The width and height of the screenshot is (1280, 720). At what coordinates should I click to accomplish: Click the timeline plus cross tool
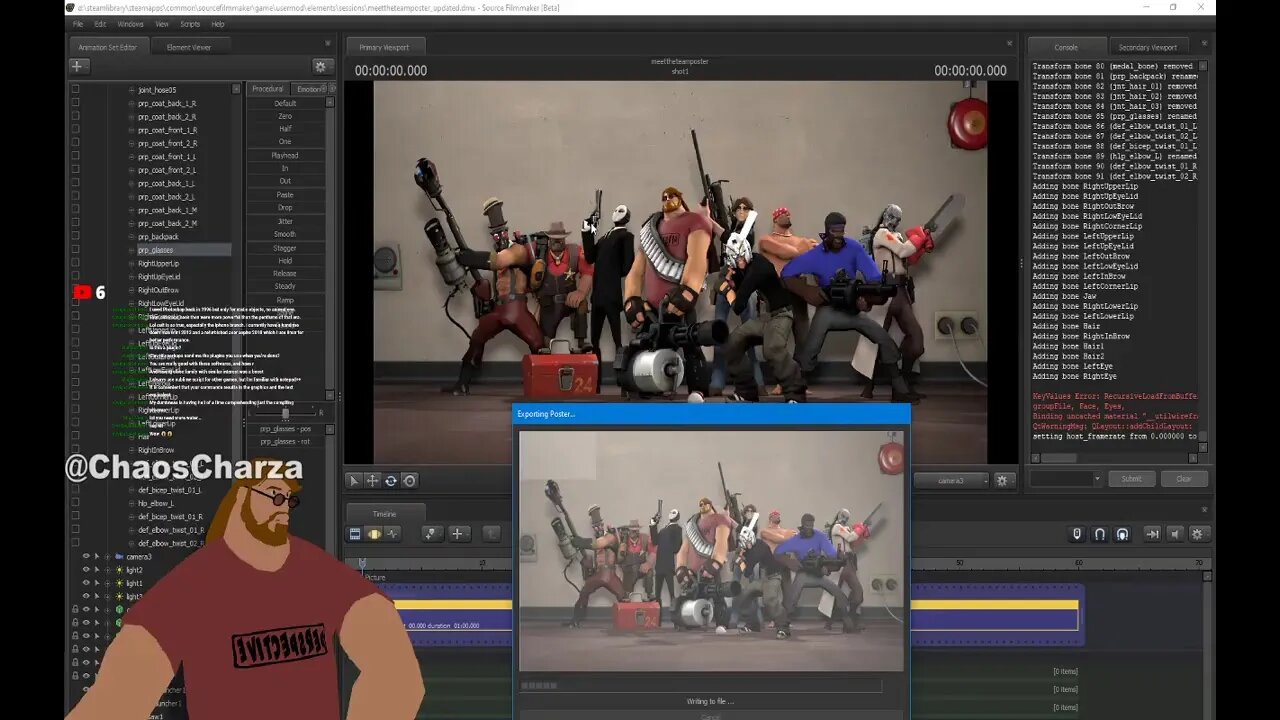pyautogui.click(x=458, y=534)
